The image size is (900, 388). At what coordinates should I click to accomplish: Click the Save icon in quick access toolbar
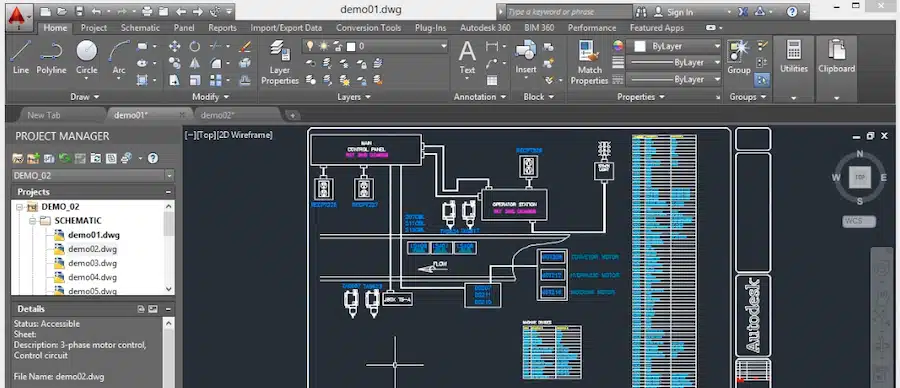click(x=79, y=11)
